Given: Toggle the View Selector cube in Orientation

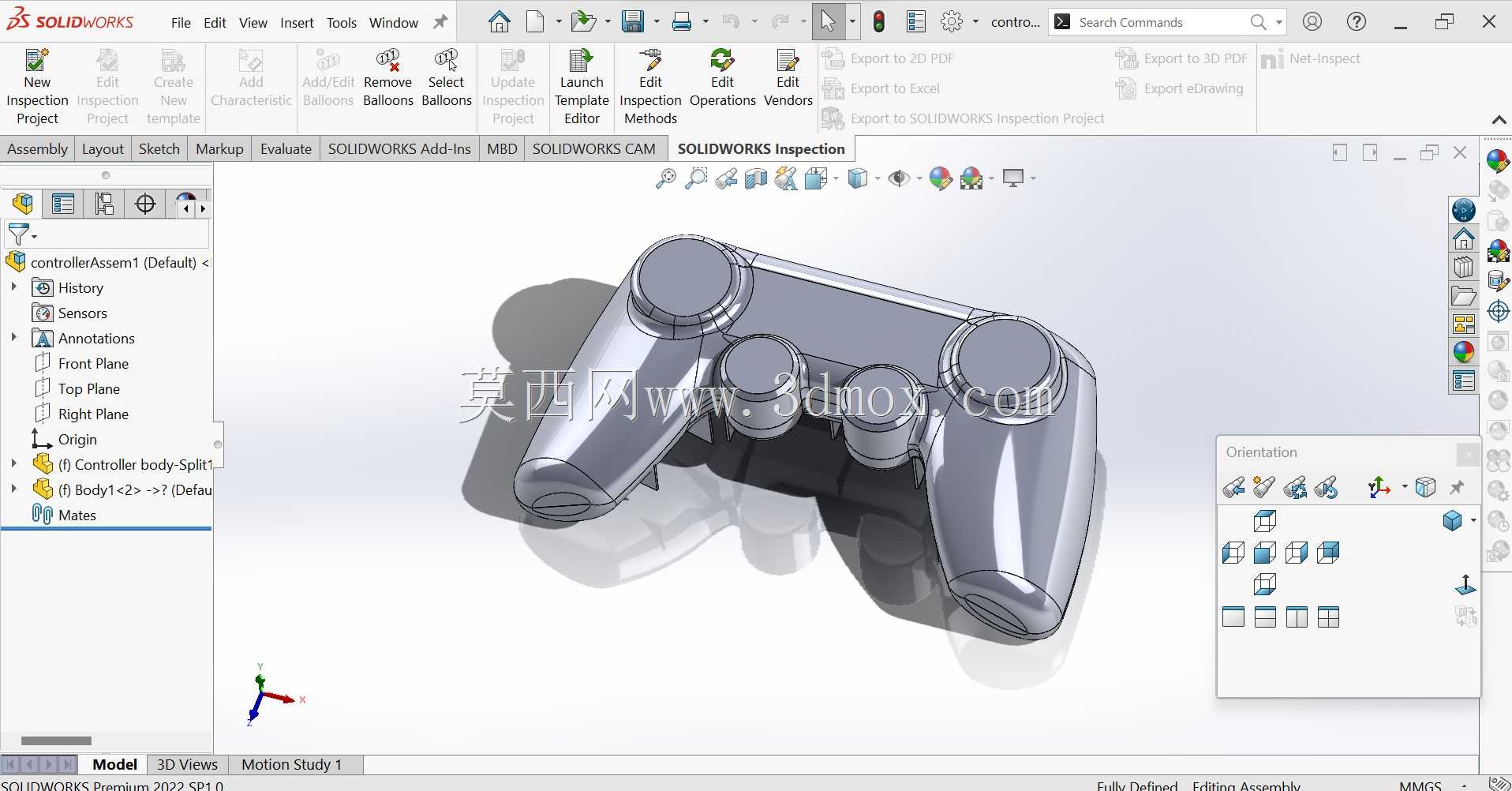Looking at the screenshot, I should click(1425, 487).
